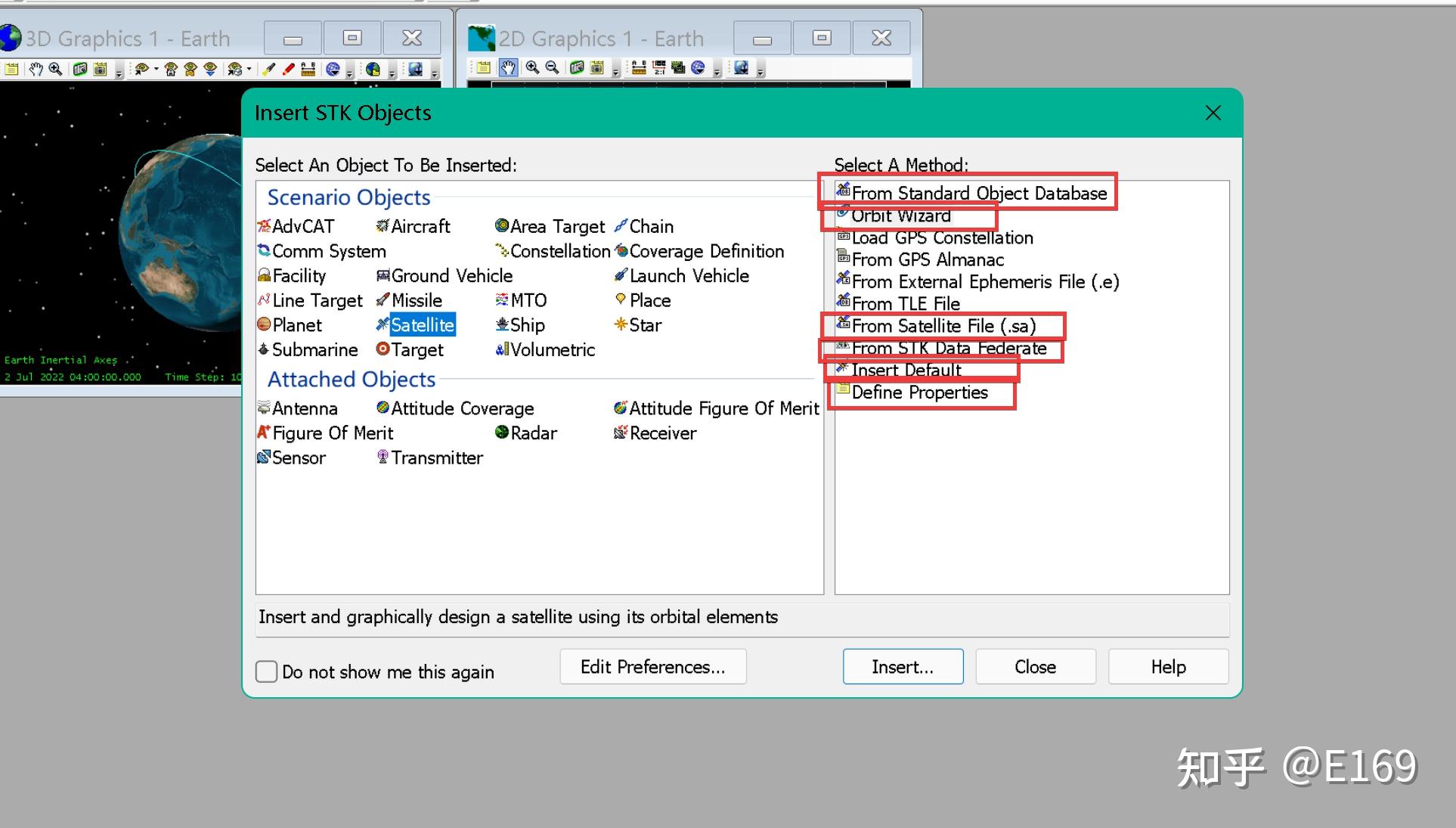Image resolution: width=1456 pixels, height=828 pixels.
Task: Select From TLE File method
Action: coord(905,303)
